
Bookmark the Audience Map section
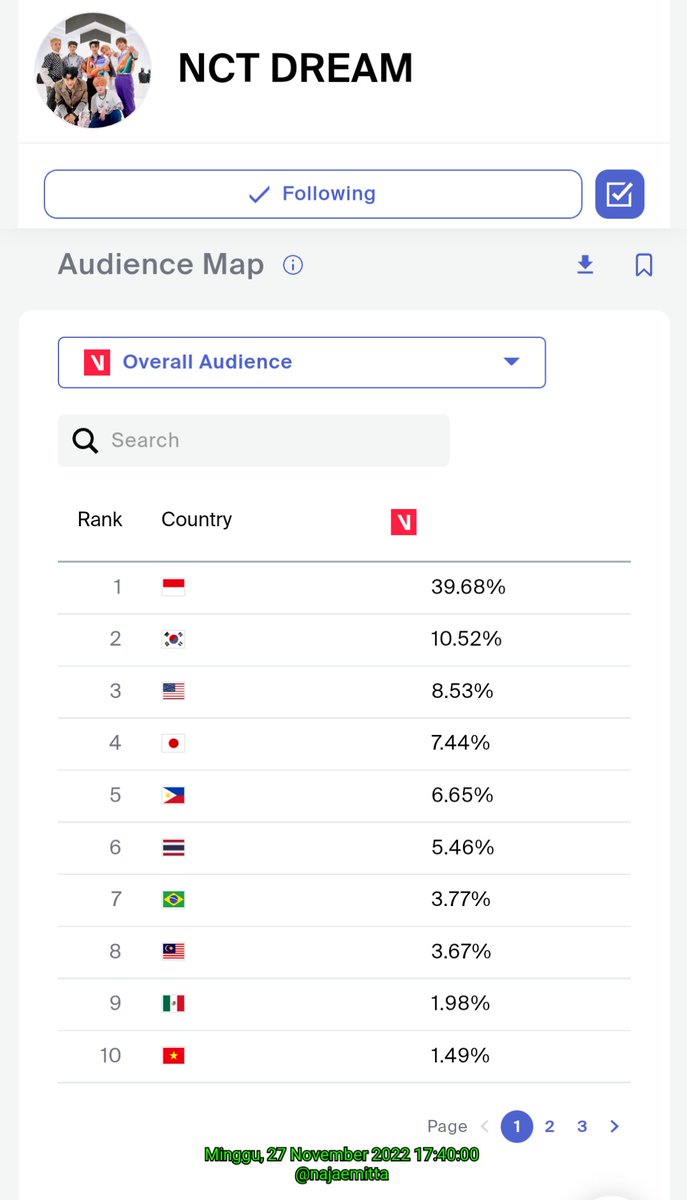(x=644, y=265)
